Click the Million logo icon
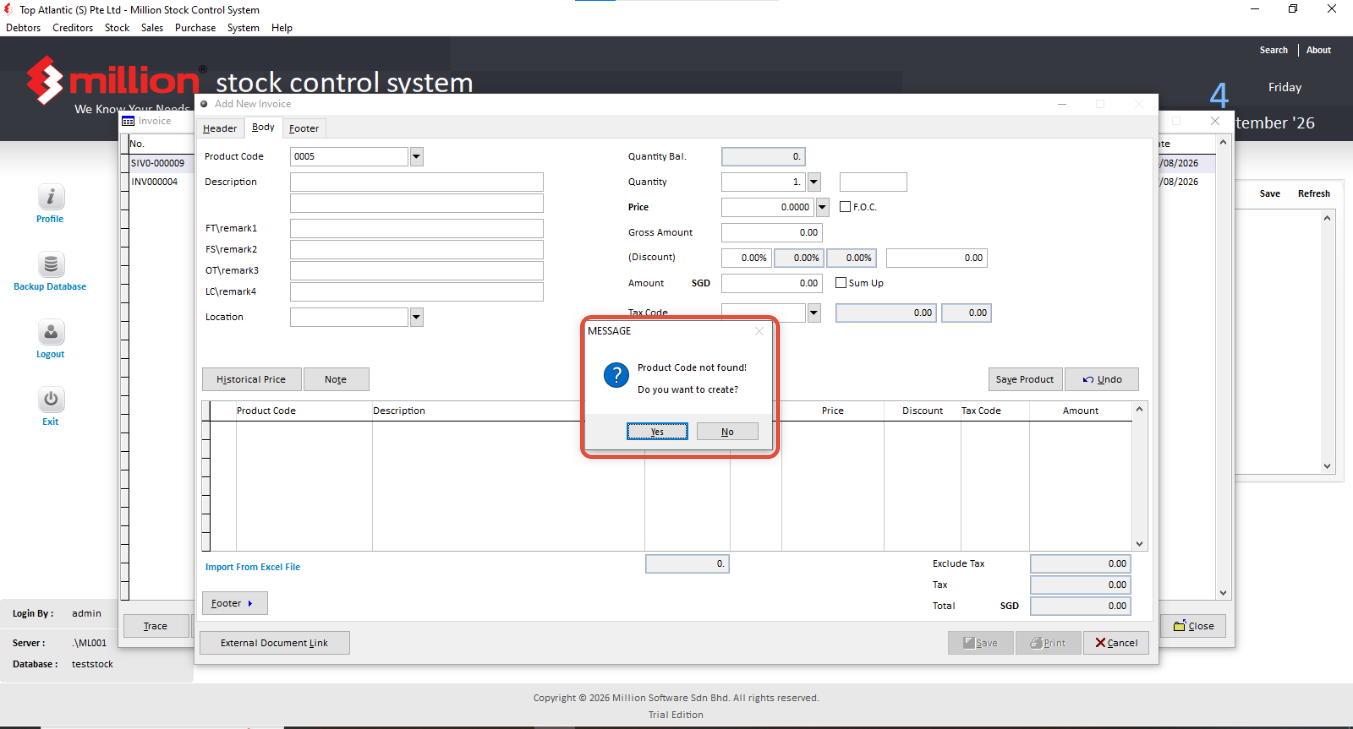1353x729 pixels. 45,80
